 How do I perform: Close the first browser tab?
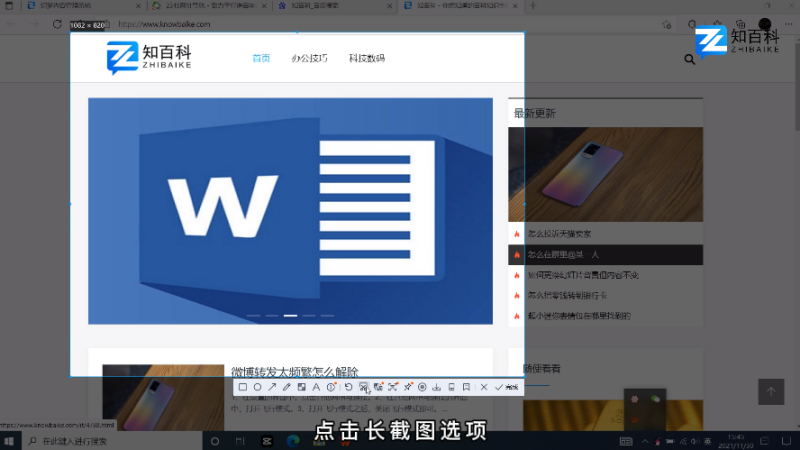[138, 6]
